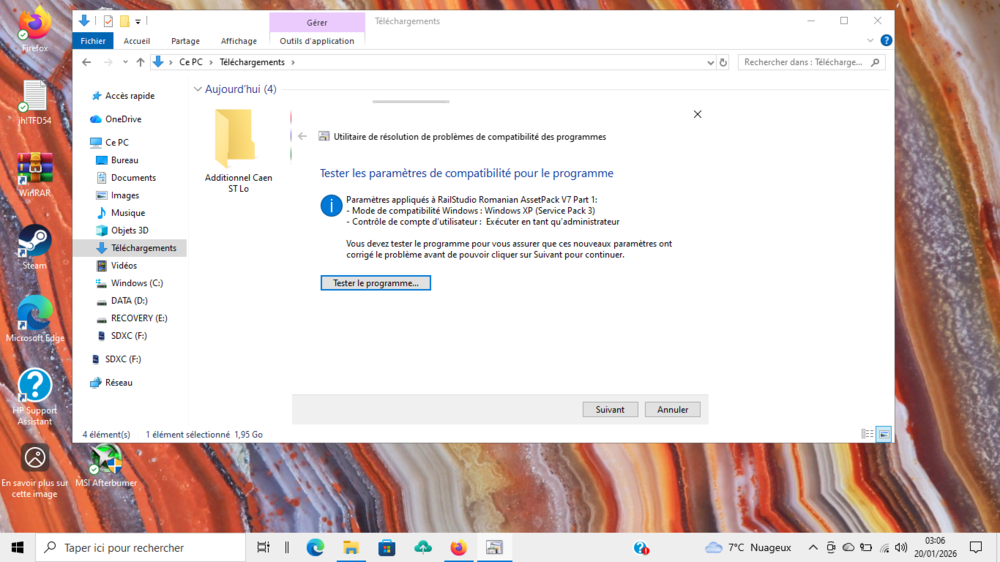Open properties quick access toolbar icon
The width and height of the screenshot is (1000, 562).
click(x=108, y=21)
